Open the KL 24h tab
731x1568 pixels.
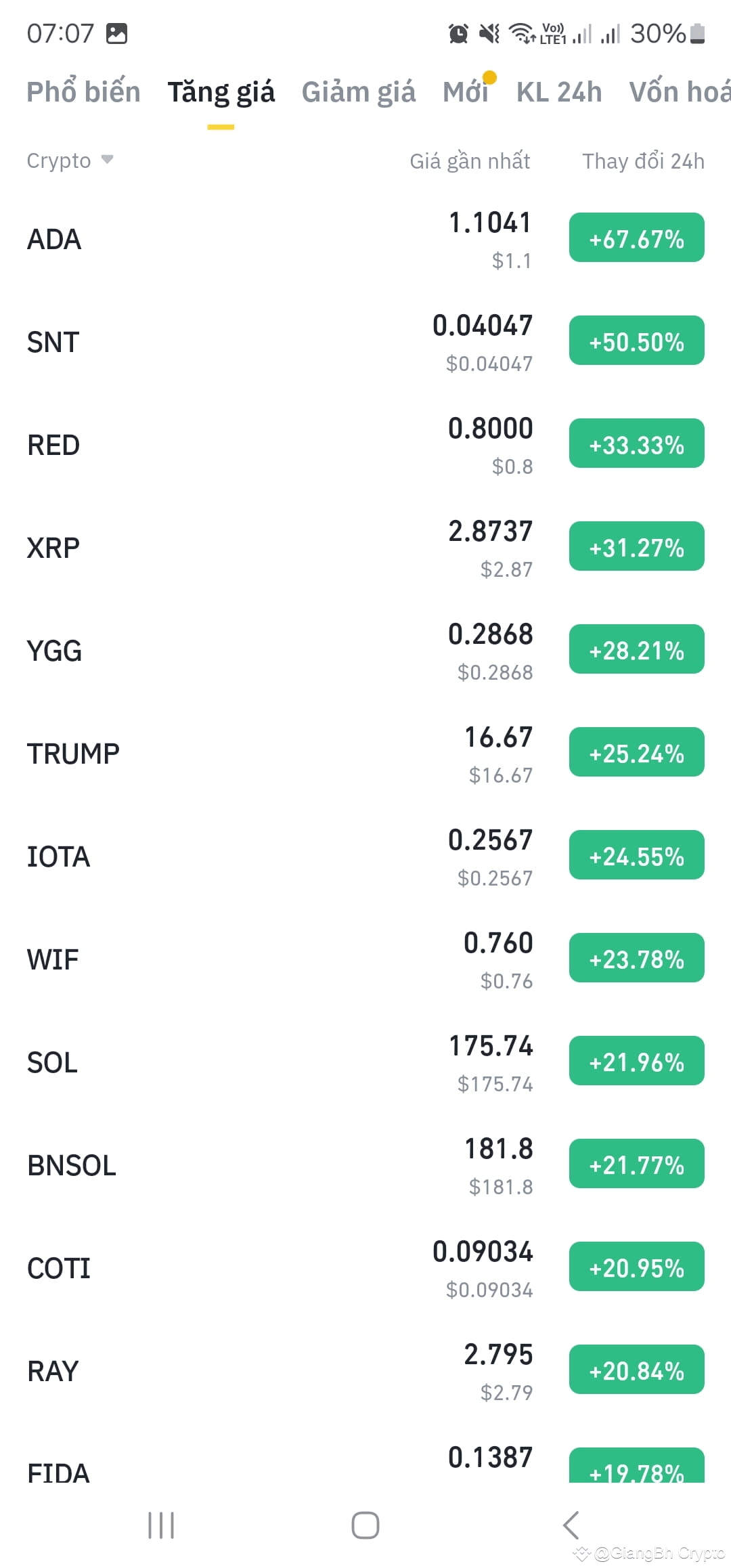[559, 92]
